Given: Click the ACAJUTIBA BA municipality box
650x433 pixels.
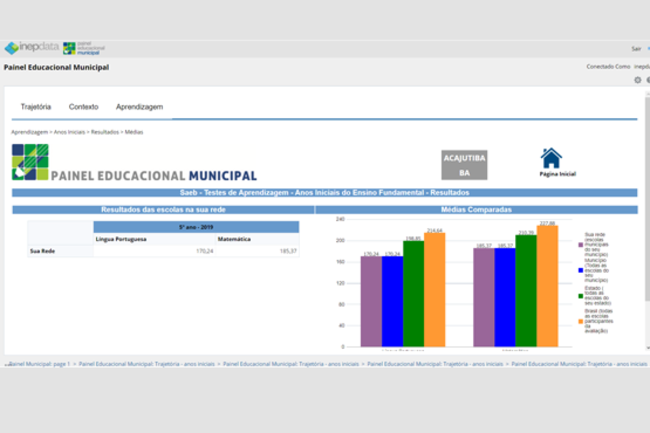Looking at the screenshot, I should [x=463, y=165].
